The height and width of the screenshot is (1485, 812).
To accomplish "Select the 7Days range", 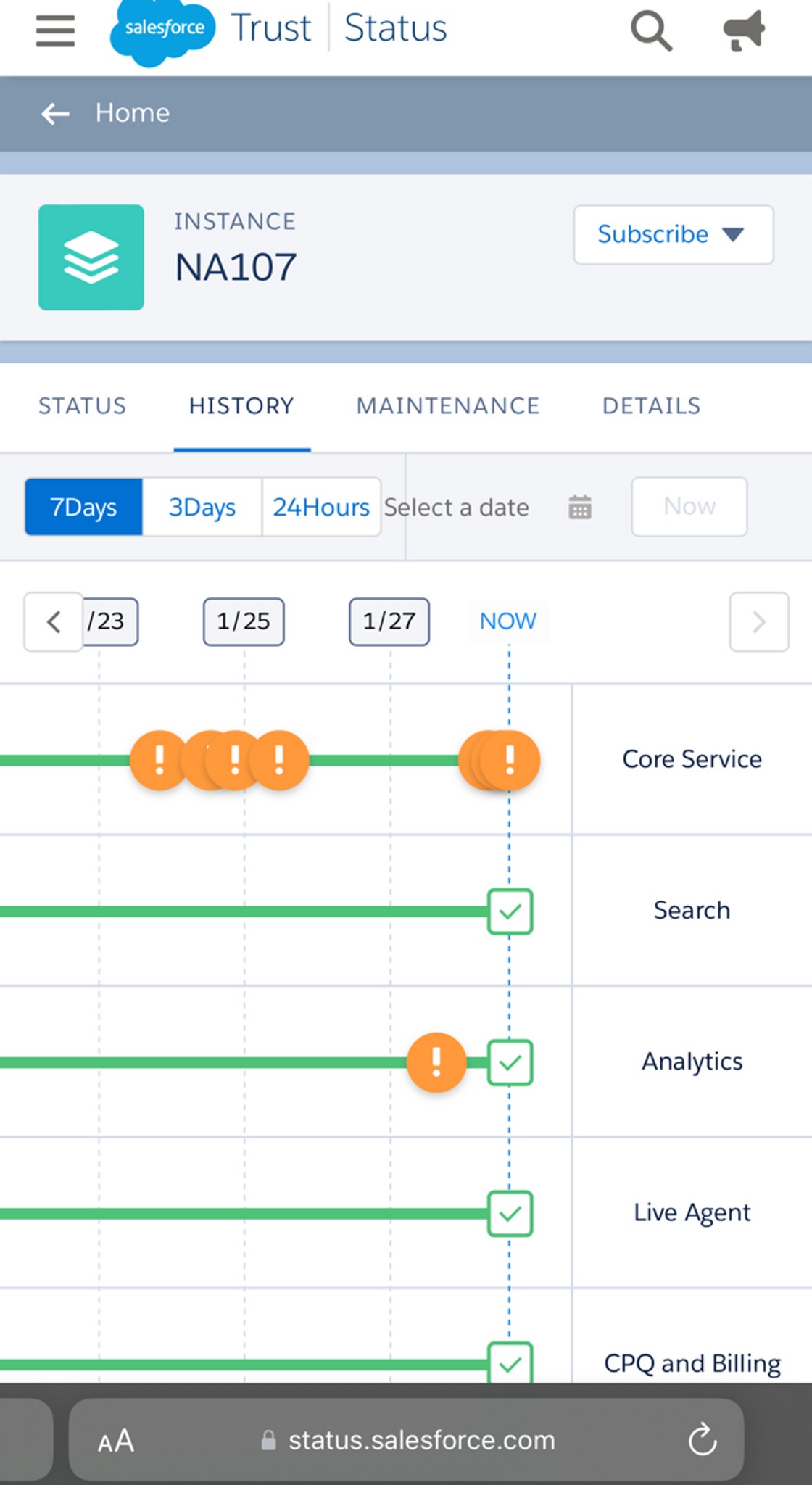I will (x=83, y=507).
